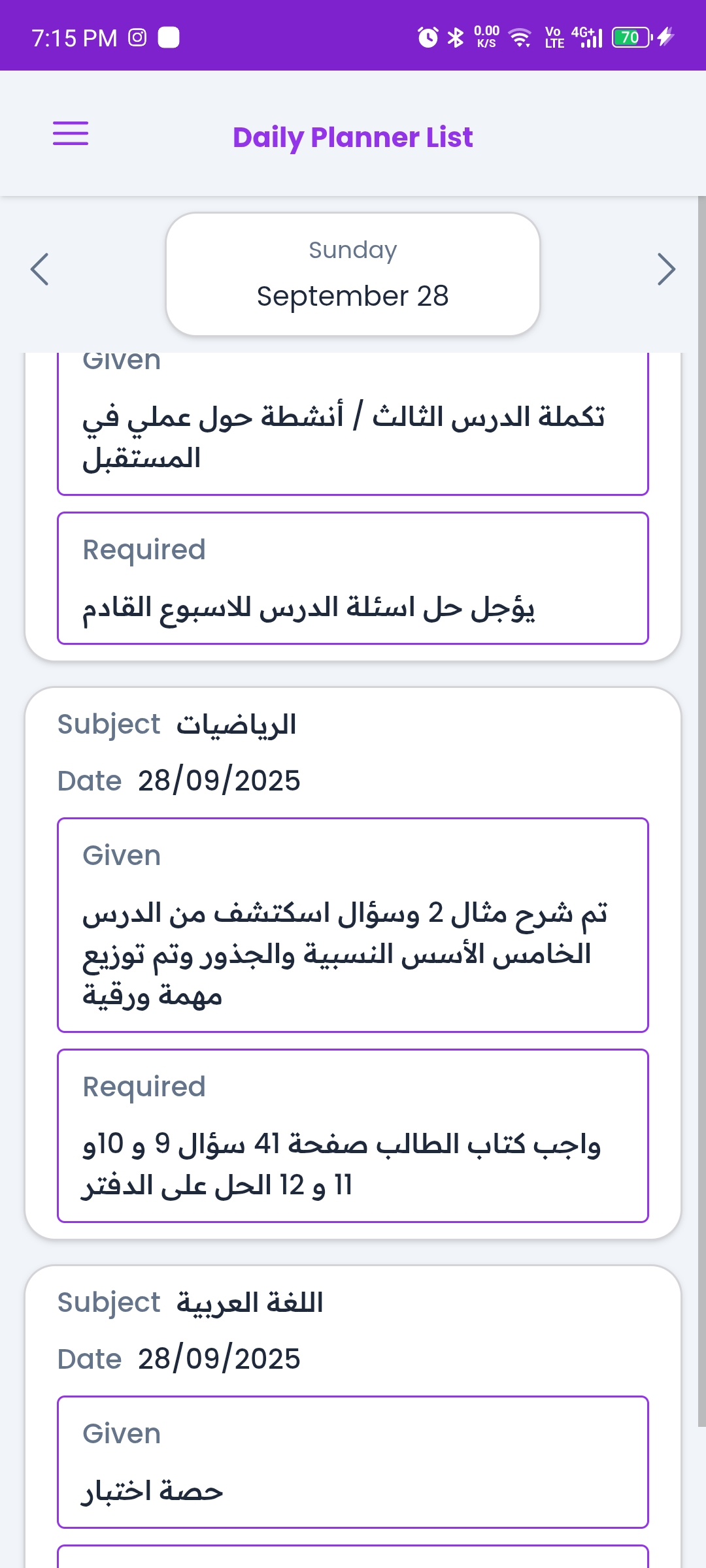Tap the Wi-Fi signal icon

520,37
